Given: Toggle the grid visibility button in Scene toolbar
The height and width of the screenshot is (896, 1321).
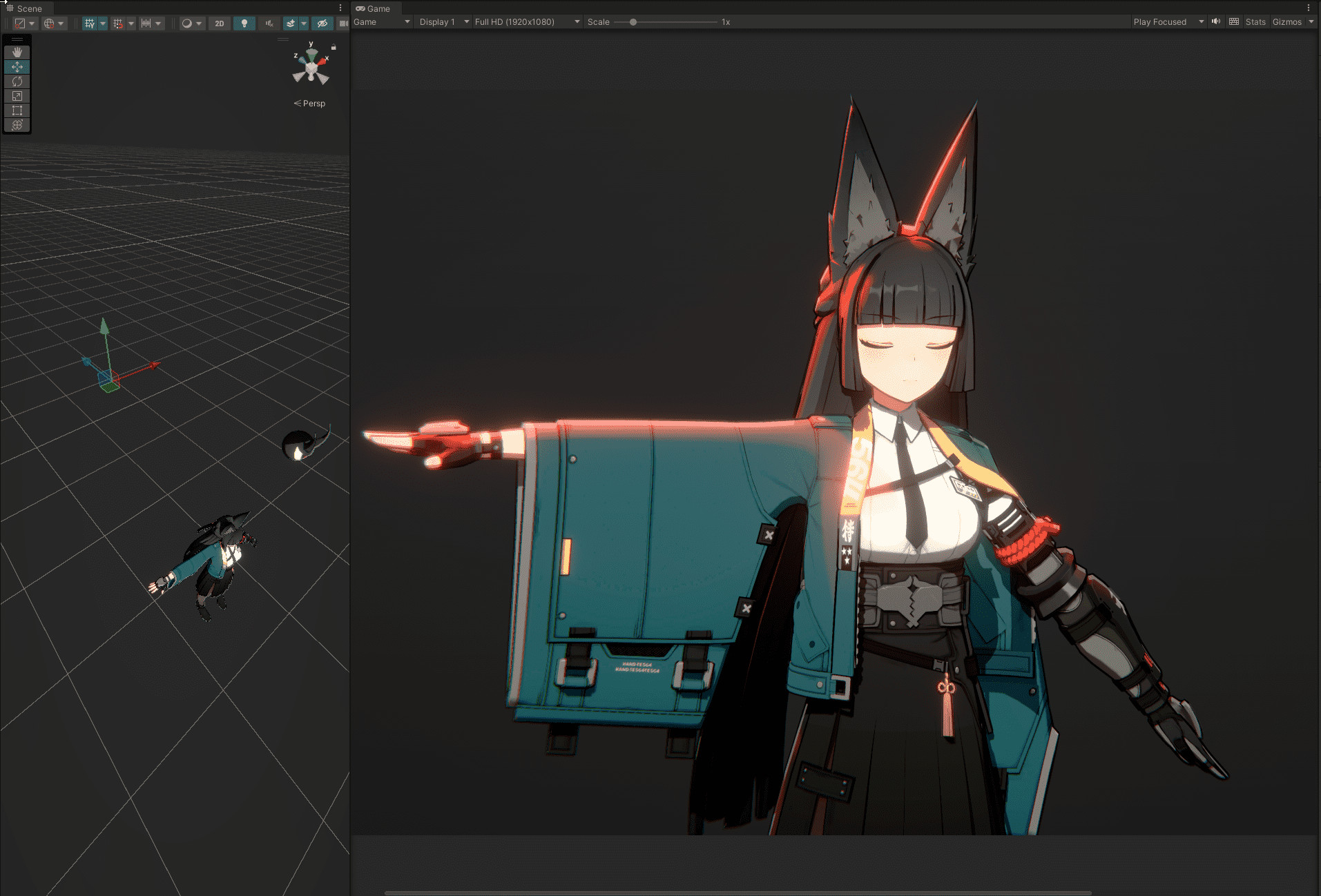Looking at the screenshot, I should 89,23.
